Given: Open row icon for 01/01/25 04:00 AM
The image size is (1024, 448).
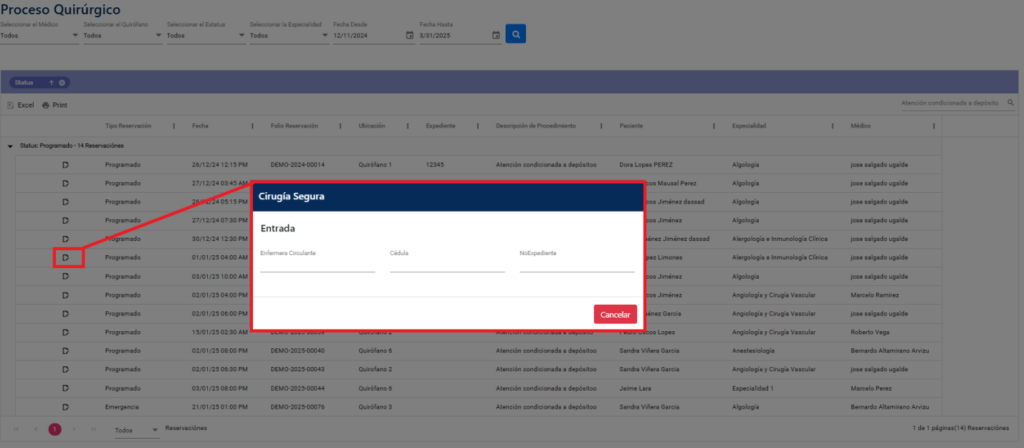Looking at the screenshot, I should (65, 258).
